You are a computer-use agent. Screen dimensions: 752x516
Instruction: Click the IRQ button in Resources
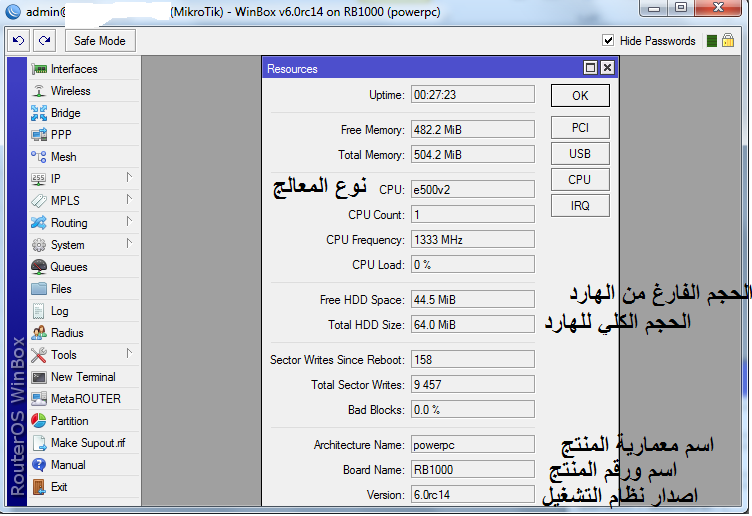[x=580, y=206]
